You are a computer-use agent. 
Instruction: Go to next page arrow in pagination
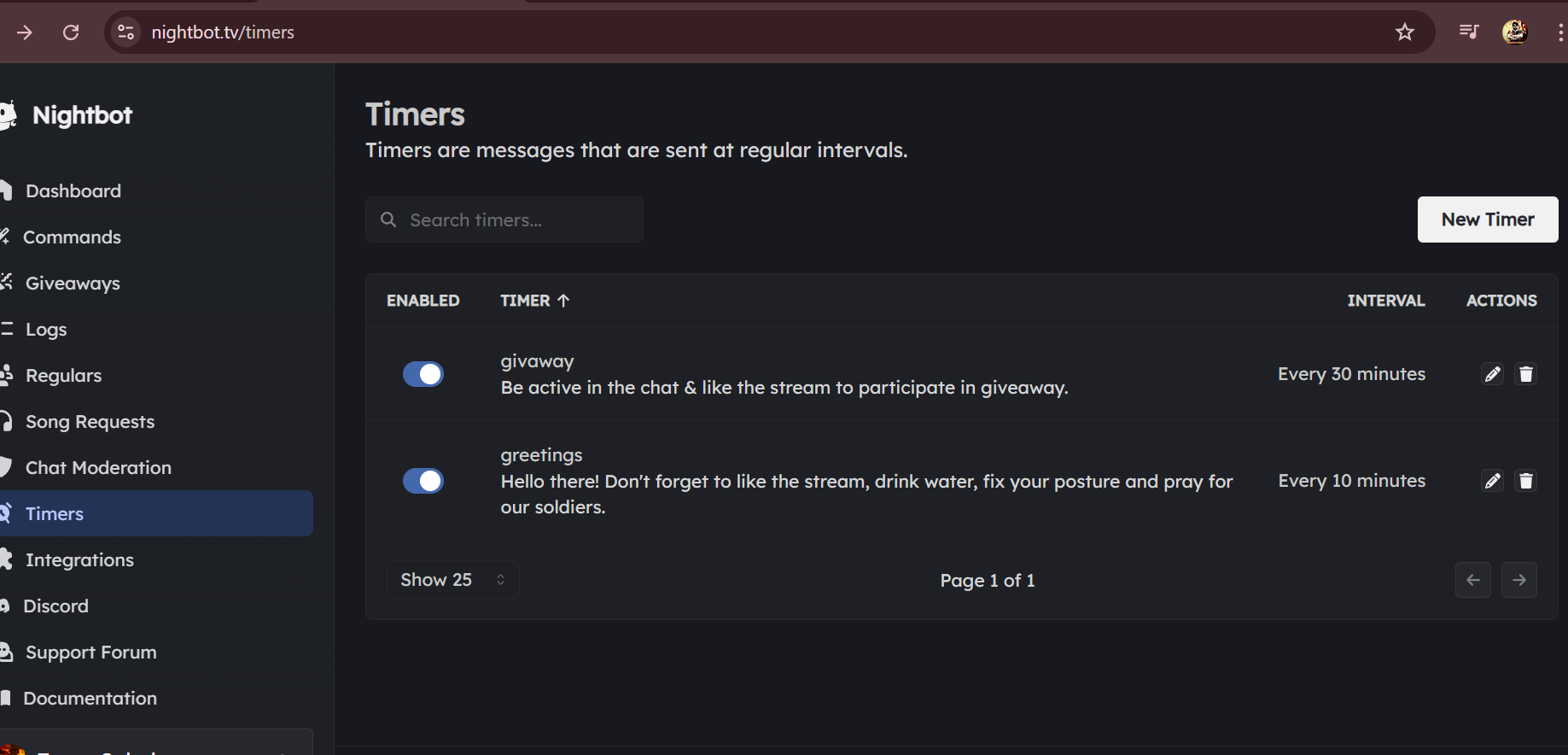1518,580
